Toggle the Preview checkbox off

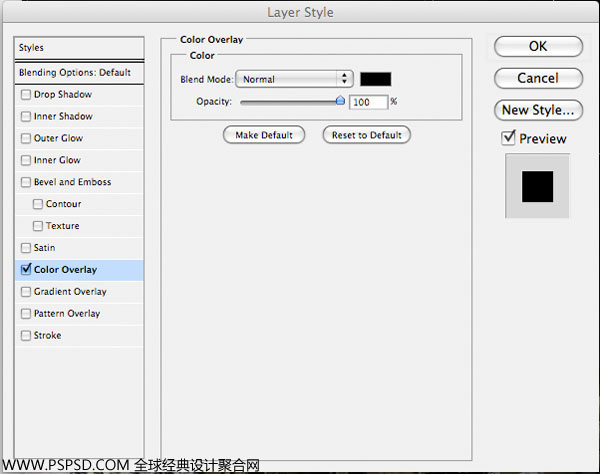point(508,138)
